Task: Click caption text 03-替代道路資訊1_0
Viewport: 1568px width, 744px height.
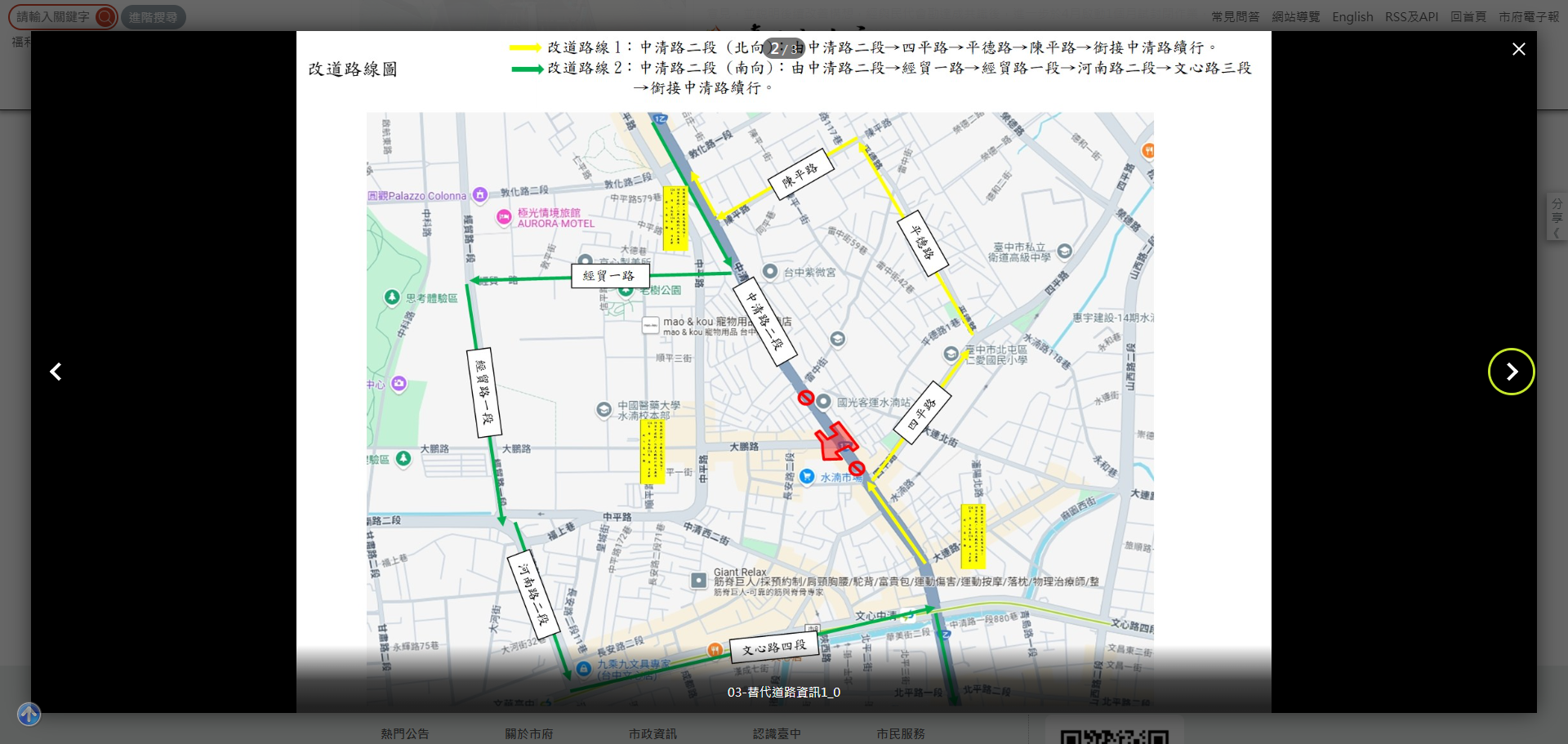Action: pos(784,692)
